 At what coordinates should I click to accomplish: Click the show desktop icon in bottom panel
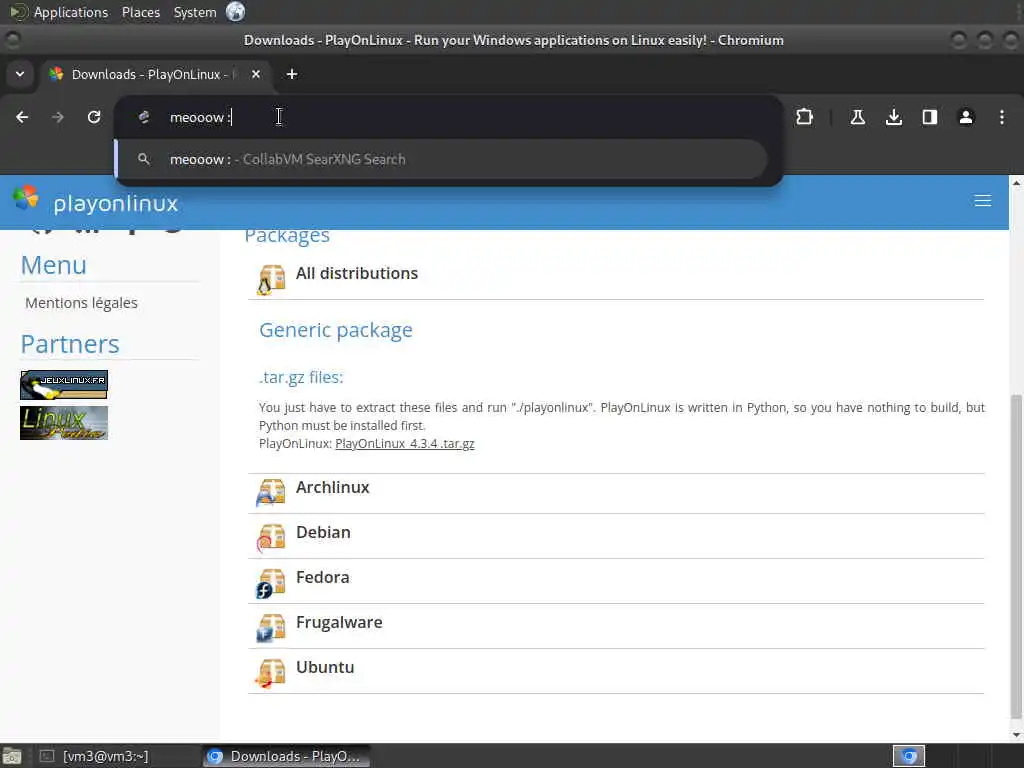[x=12, y=756]
